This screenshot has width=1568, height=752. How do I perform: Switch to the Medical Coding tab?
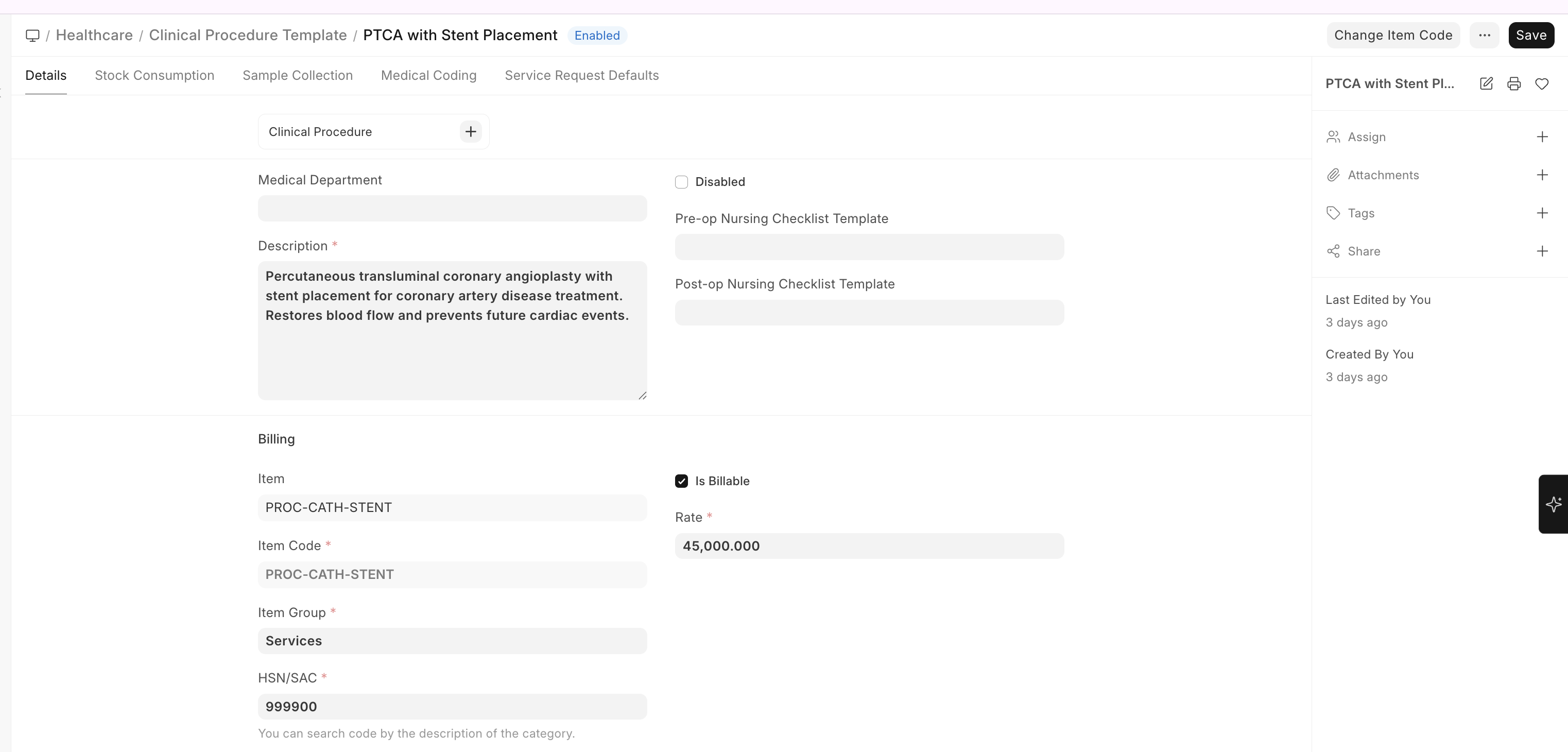(x=428, y=76)
